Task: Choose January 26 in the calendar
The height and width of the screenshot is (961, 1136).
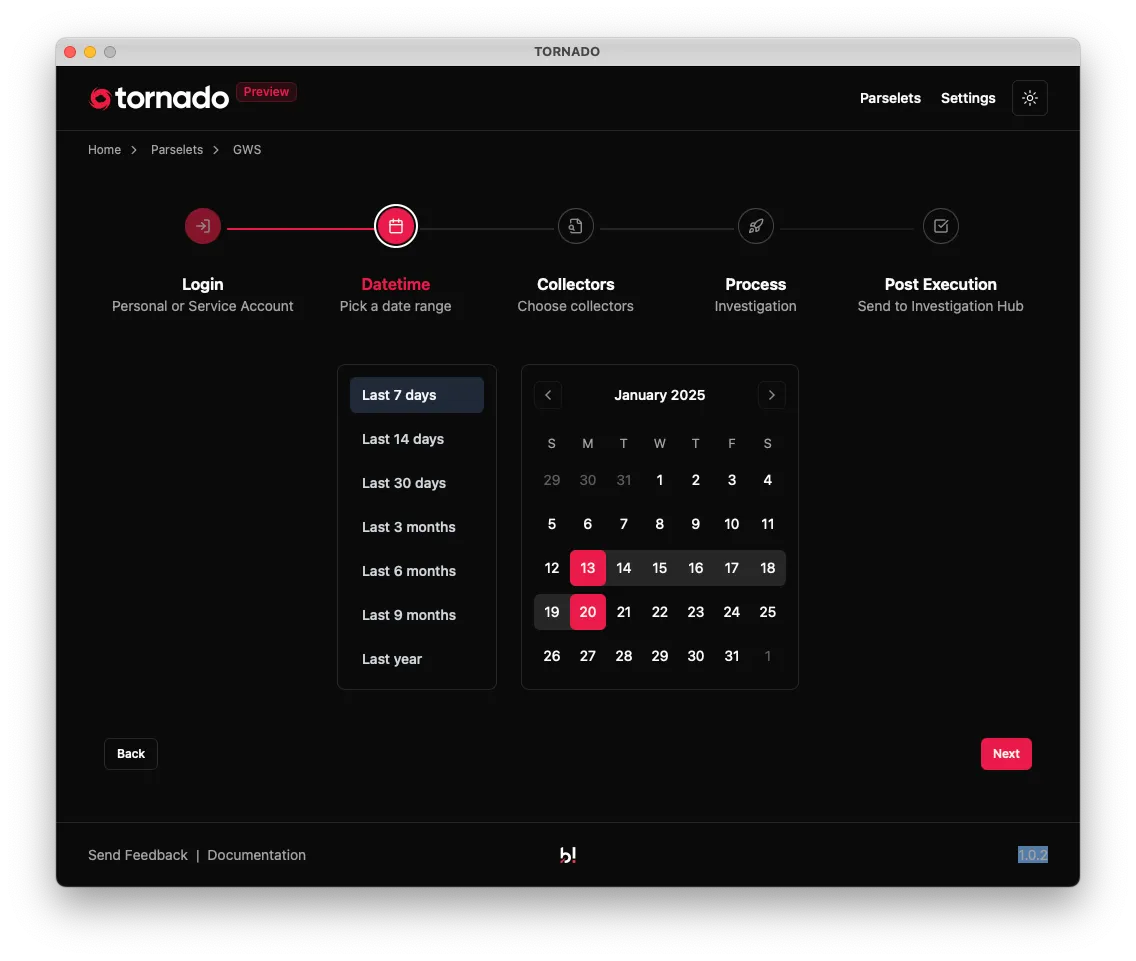Action: (552, 656)
